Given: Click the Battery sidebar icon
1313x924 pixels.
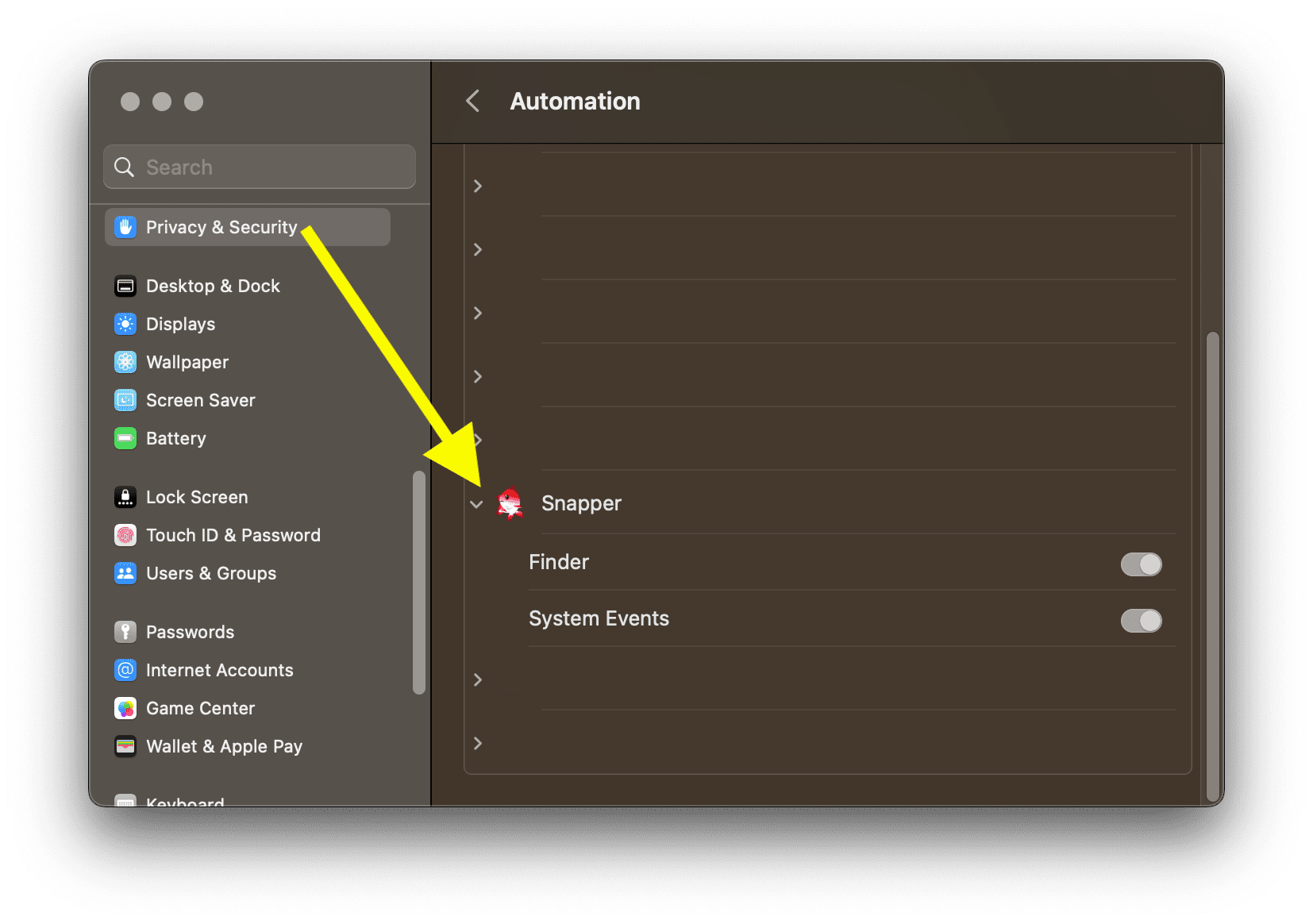Looking at the screenshot, I should click(x=125, y=438).
